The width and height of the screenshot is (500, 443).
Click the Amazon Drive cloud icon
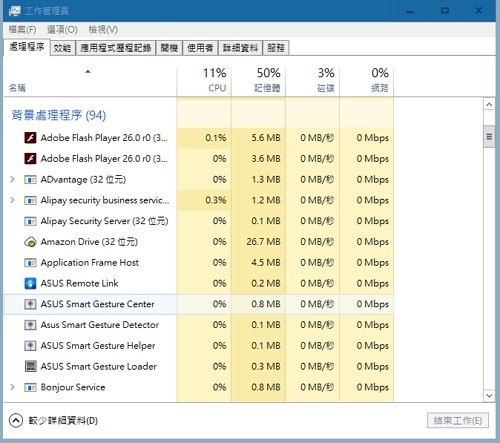30,242
